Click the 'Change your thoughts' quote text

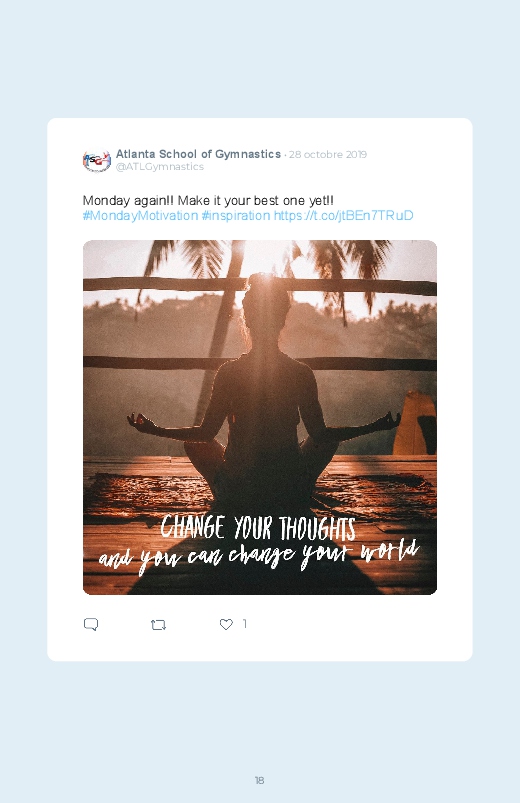coord(258,528)
